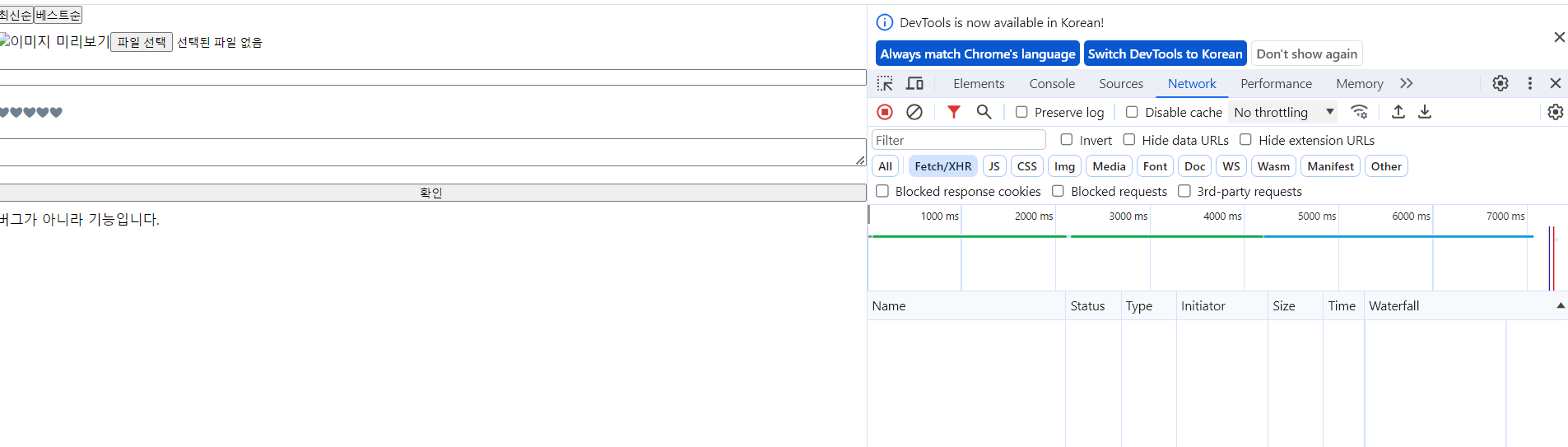Screen dimensions: 1568x447
Task: Open DevTools settings gear icon
Action: pyautogui.click(x=1501, y=83)
